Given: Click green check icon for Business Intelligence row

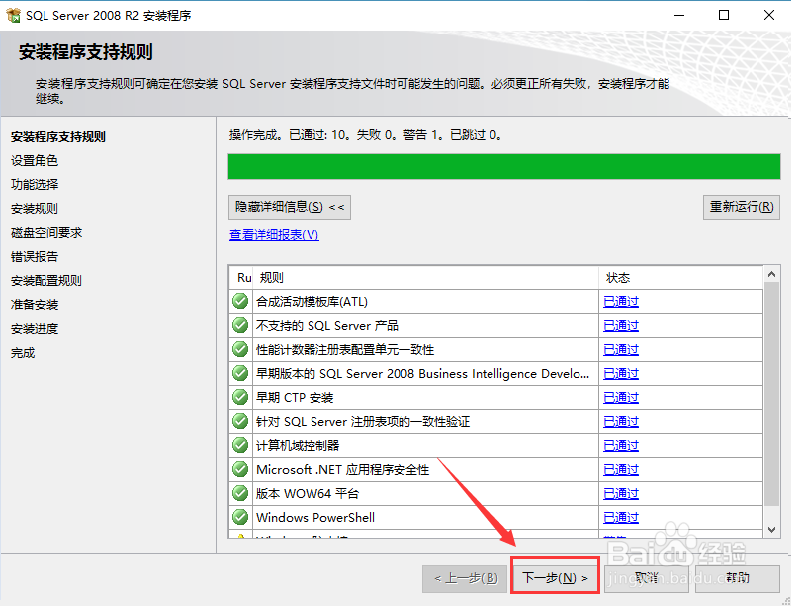Looking at the screenshot, I should 240,373.
